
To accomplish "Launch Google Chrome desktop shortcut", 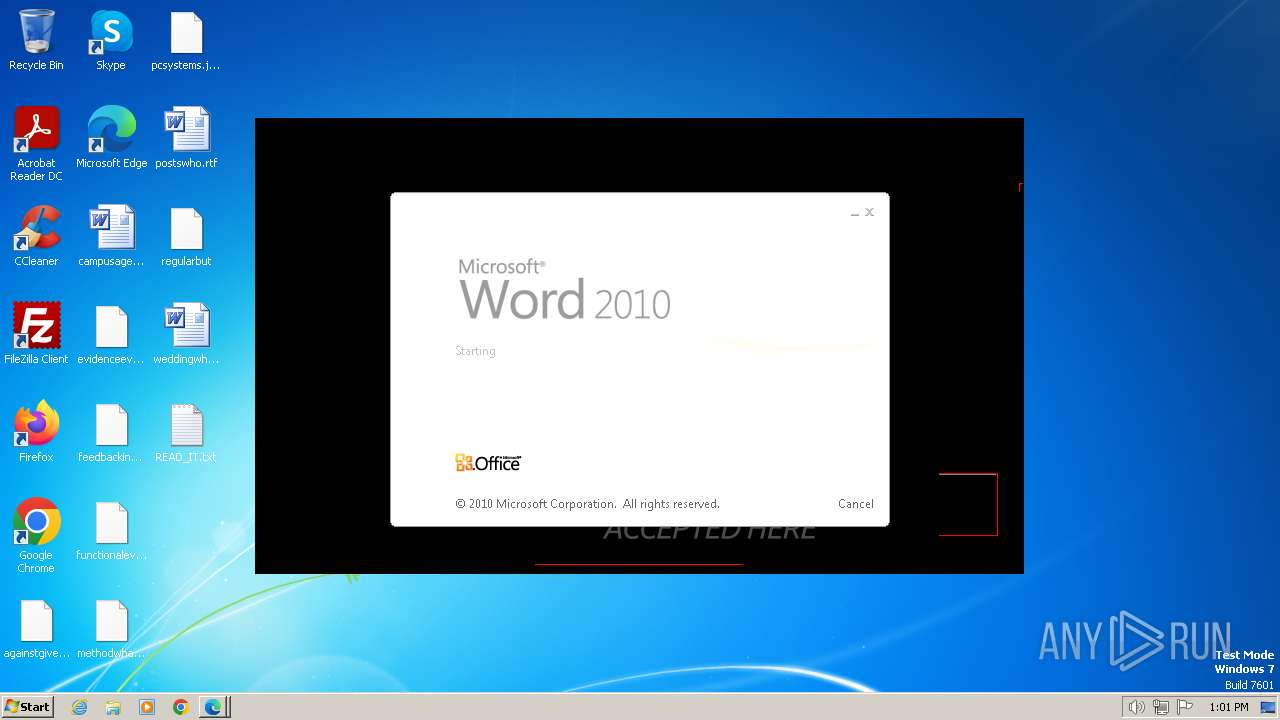I will point(36,537).
